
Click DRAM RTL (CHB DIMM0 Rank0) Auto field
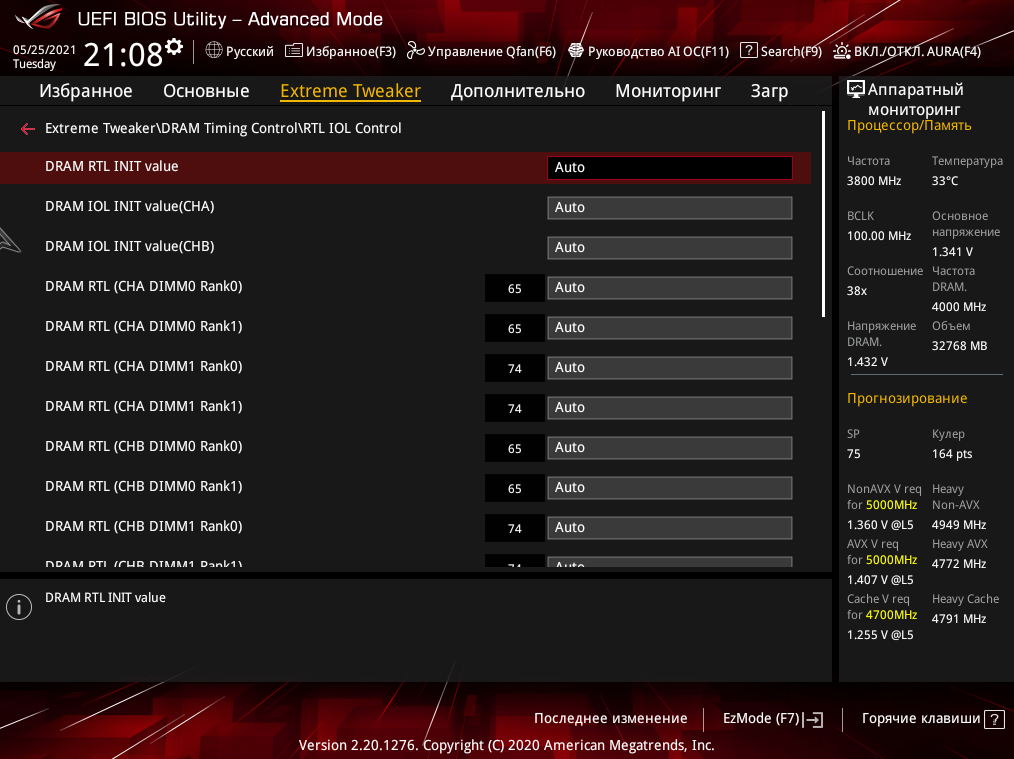tap(669, 448)
